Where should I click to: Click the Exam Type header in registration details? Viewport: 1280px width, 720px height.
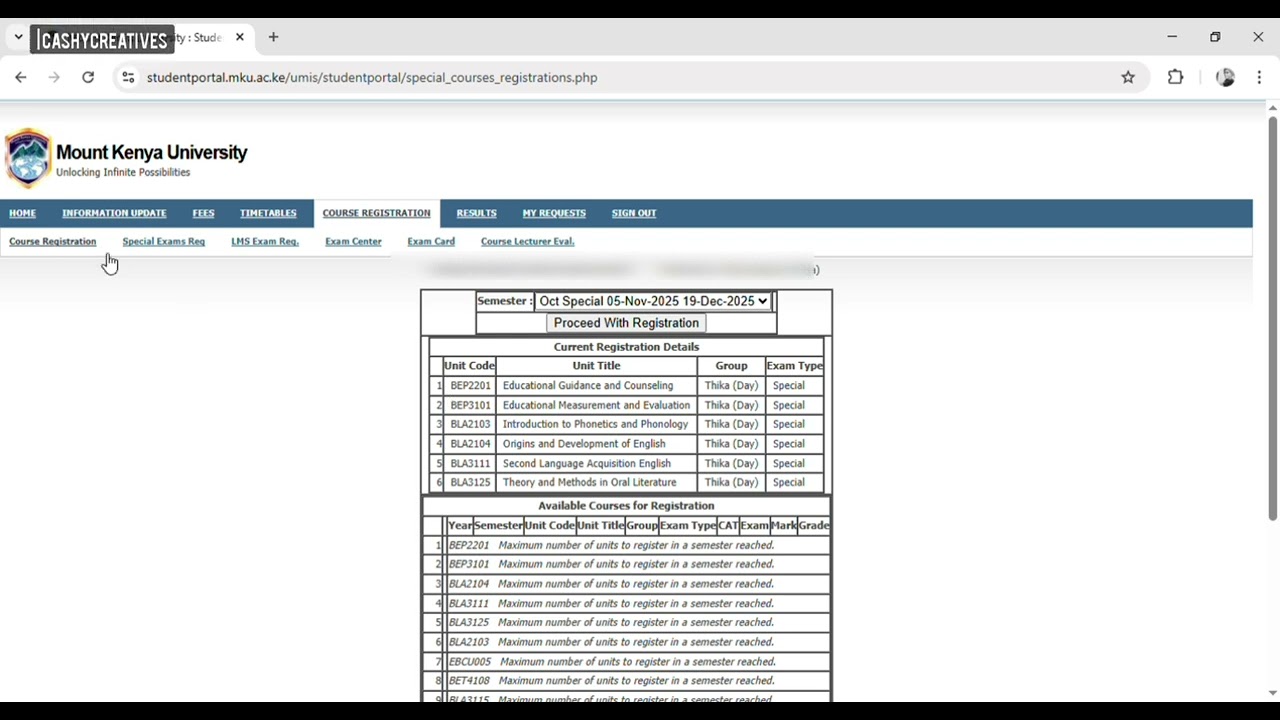click(x=795, y=366)
